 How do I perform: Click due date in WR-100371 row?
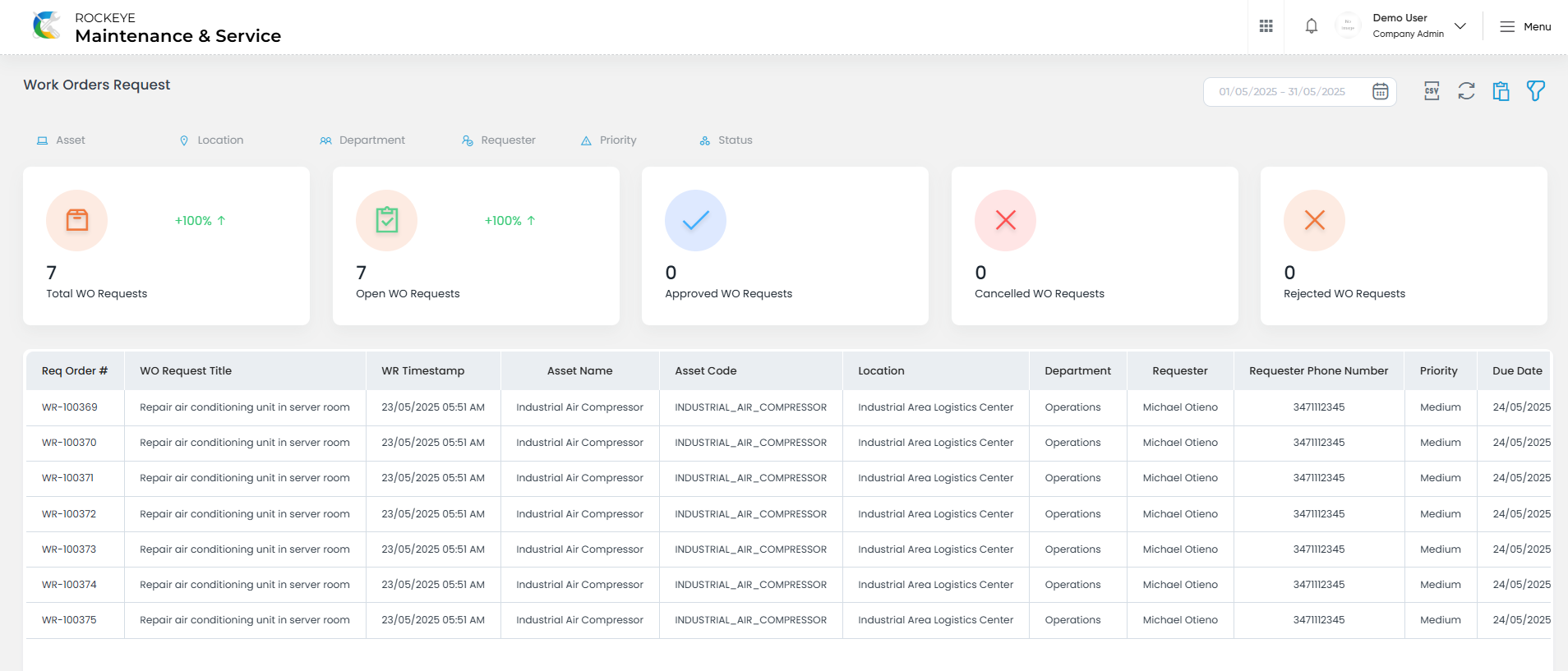(1521, 478)
